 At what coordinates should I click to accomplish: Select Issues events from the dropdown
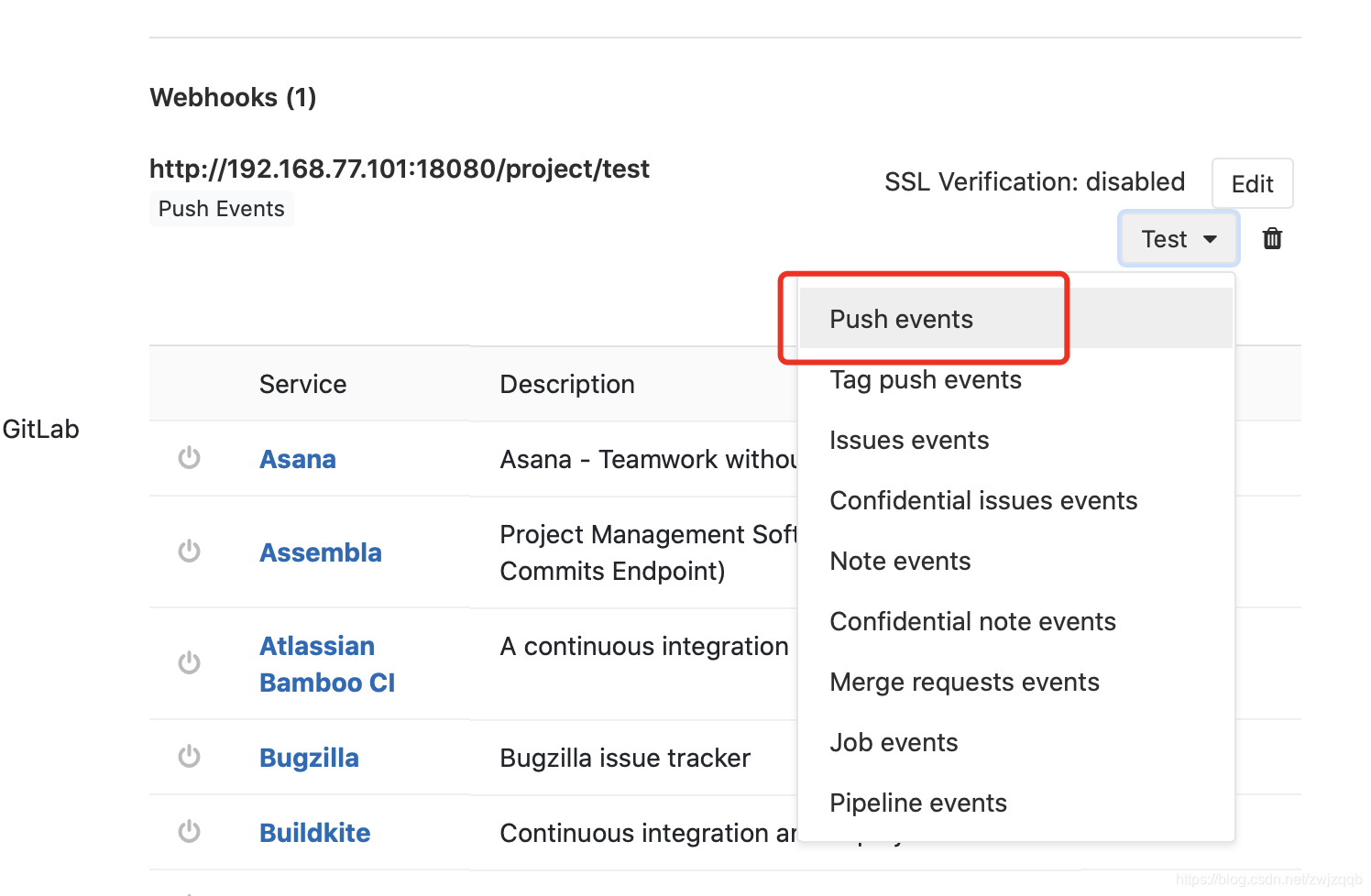click(x=1015, y=440)
